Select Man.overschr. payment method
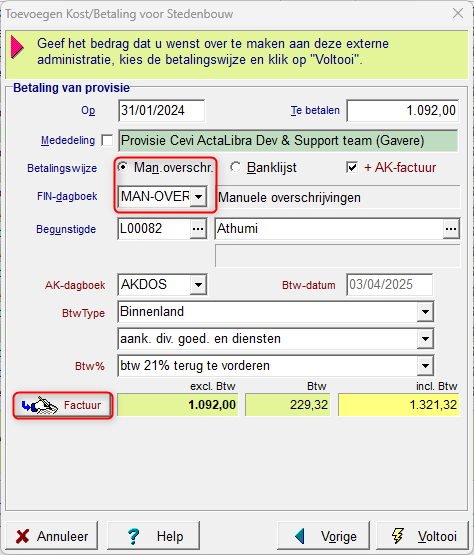474x555 pixels. coord(123,167)
